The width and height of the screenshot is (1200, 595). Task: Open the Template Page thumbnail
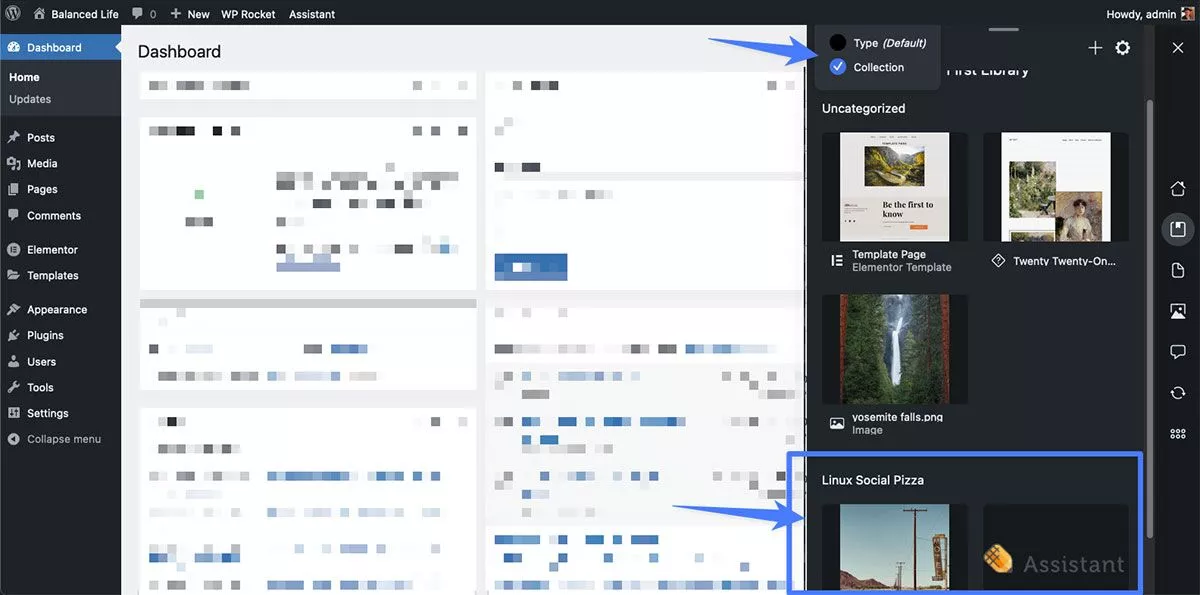(x=895, y=187)
